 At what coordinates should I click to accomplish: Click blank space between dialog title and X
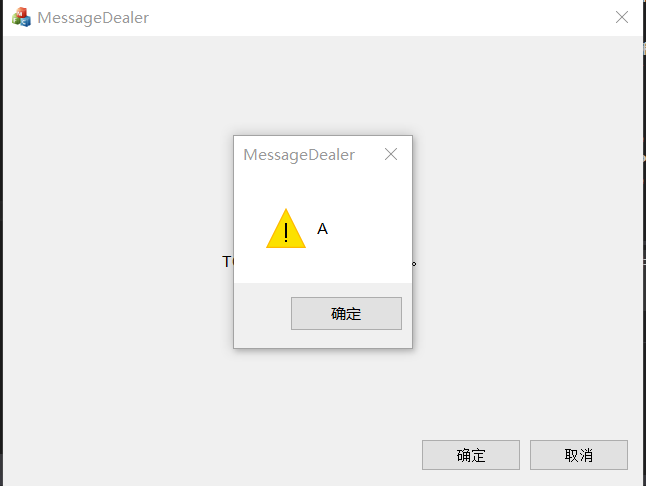pos(369,155)
